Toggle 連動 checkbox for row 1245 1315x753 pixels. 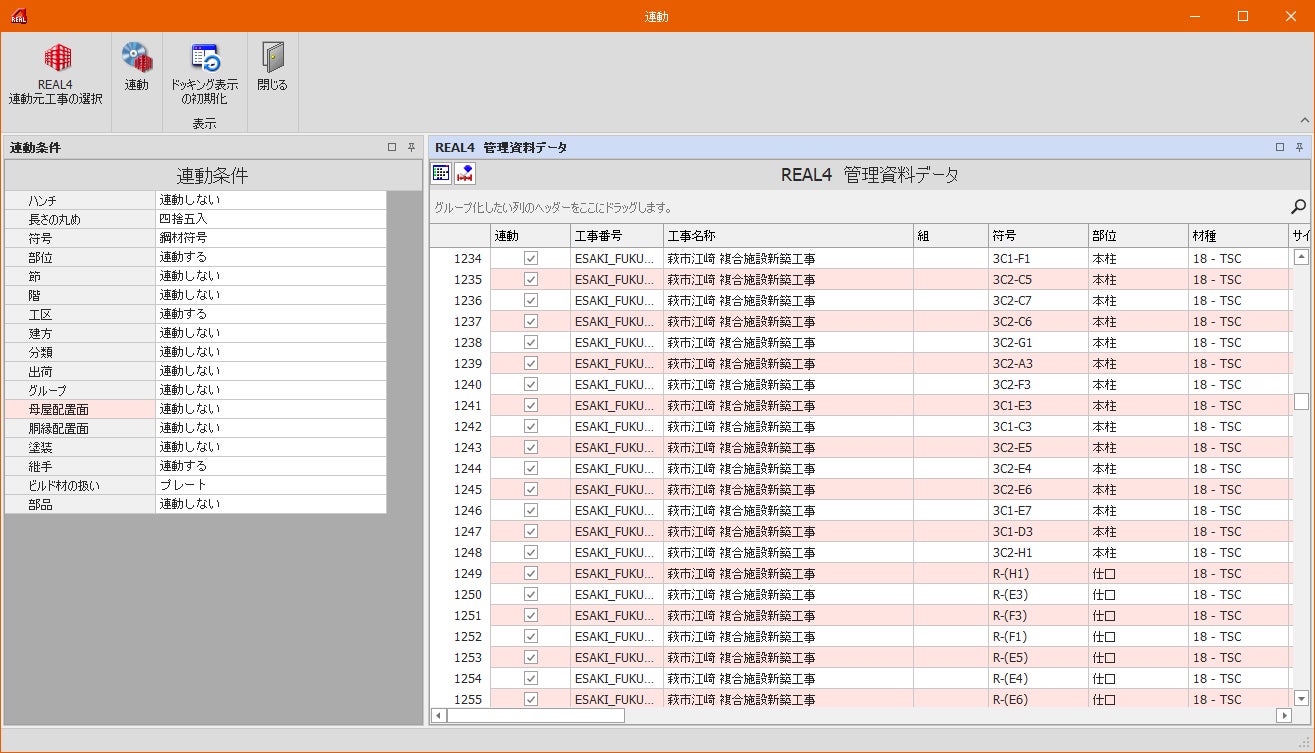click(531, 489)
